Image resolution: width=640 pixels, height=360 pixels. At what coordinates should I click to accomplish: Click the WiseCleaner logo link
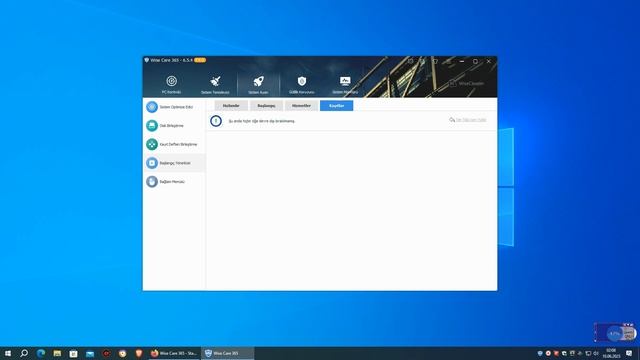coord(467,83)
